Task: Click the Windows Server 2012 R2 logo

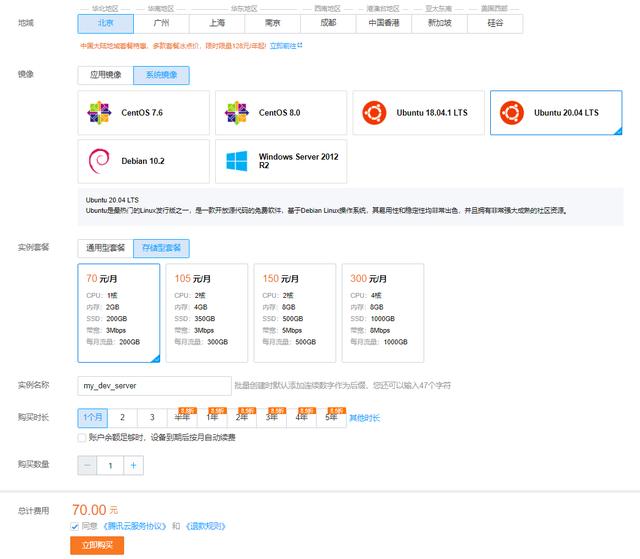Action: pos(237,161)
